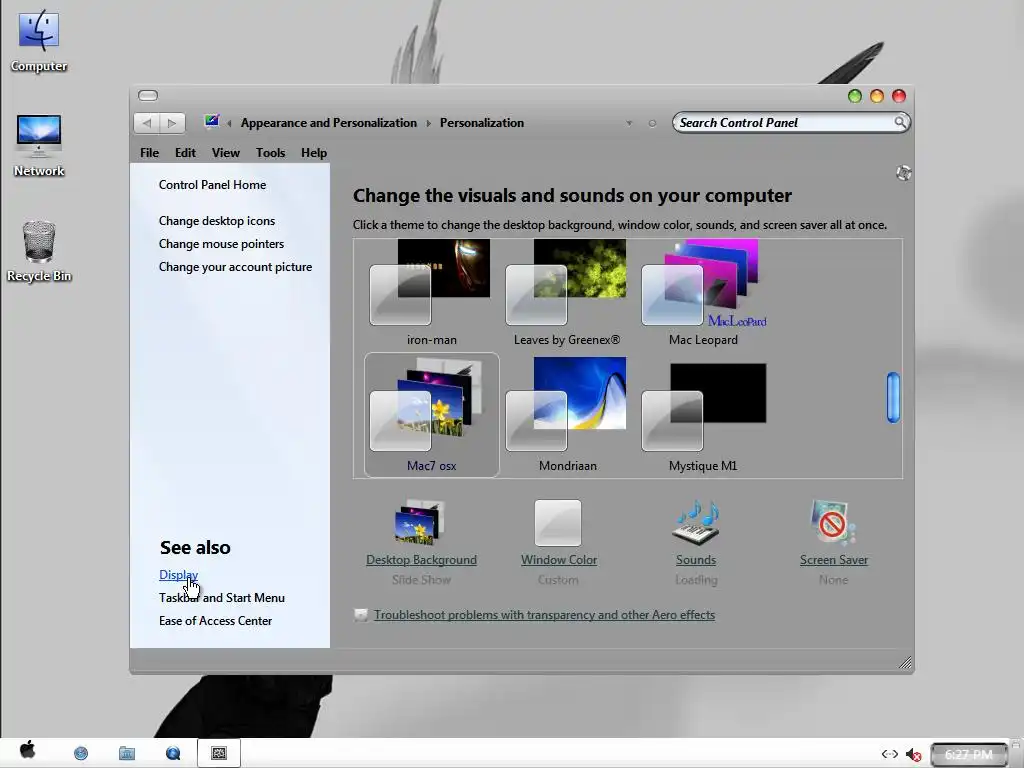Click the back navigation arrow
The width and height of the screenshot is (1024, 768).
147,123
